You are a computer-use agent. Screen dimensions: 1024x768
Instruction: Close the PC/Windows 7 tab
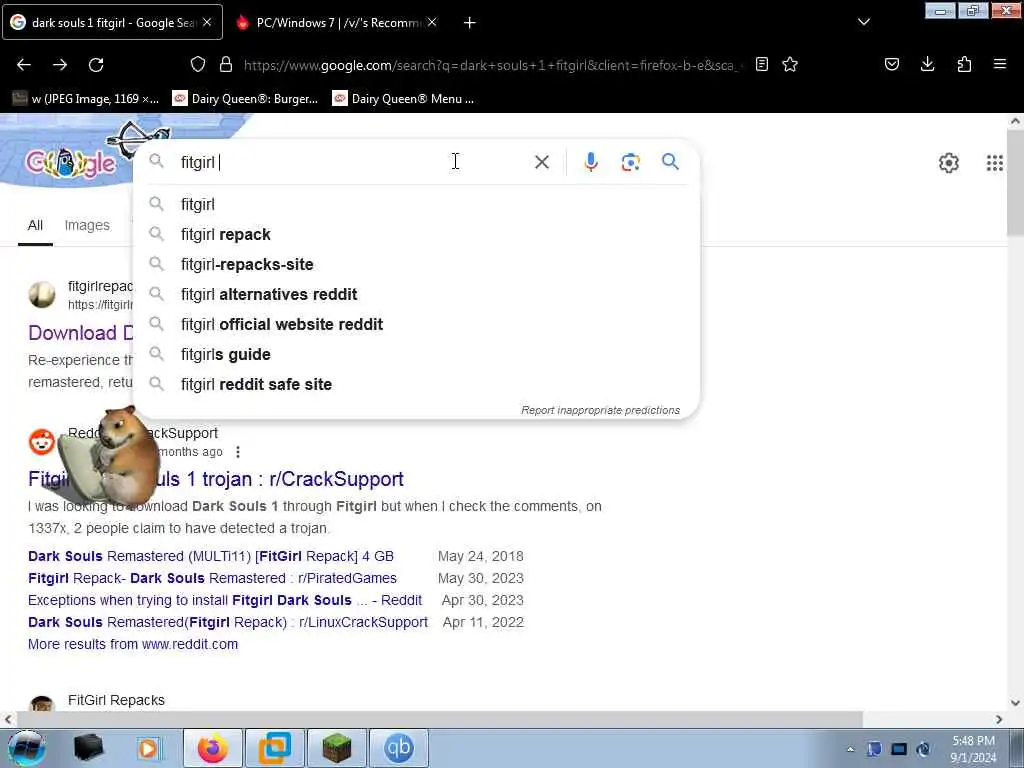(x=432, y=22)
